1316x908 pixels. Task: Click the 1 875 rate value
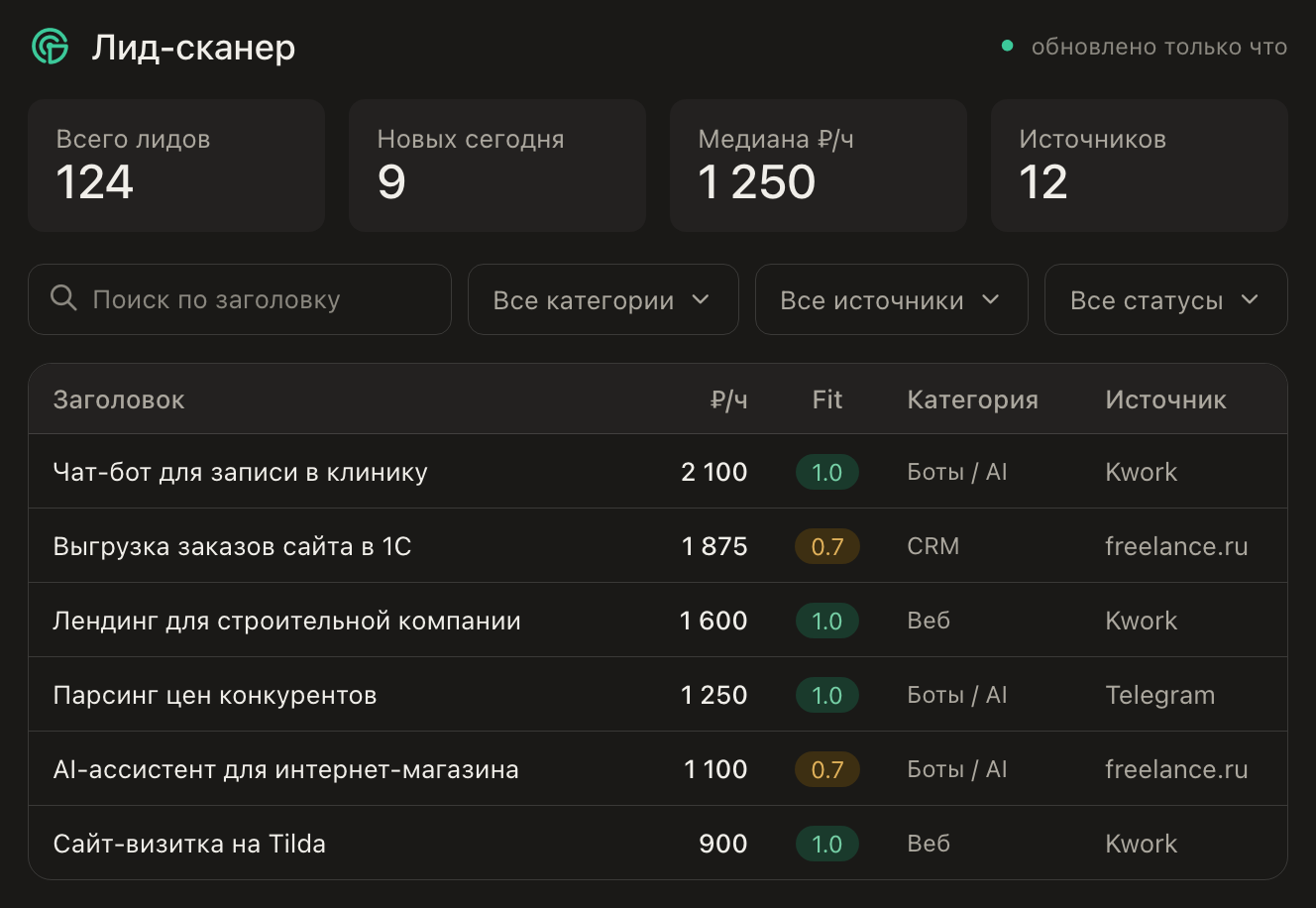click(714, 546)
